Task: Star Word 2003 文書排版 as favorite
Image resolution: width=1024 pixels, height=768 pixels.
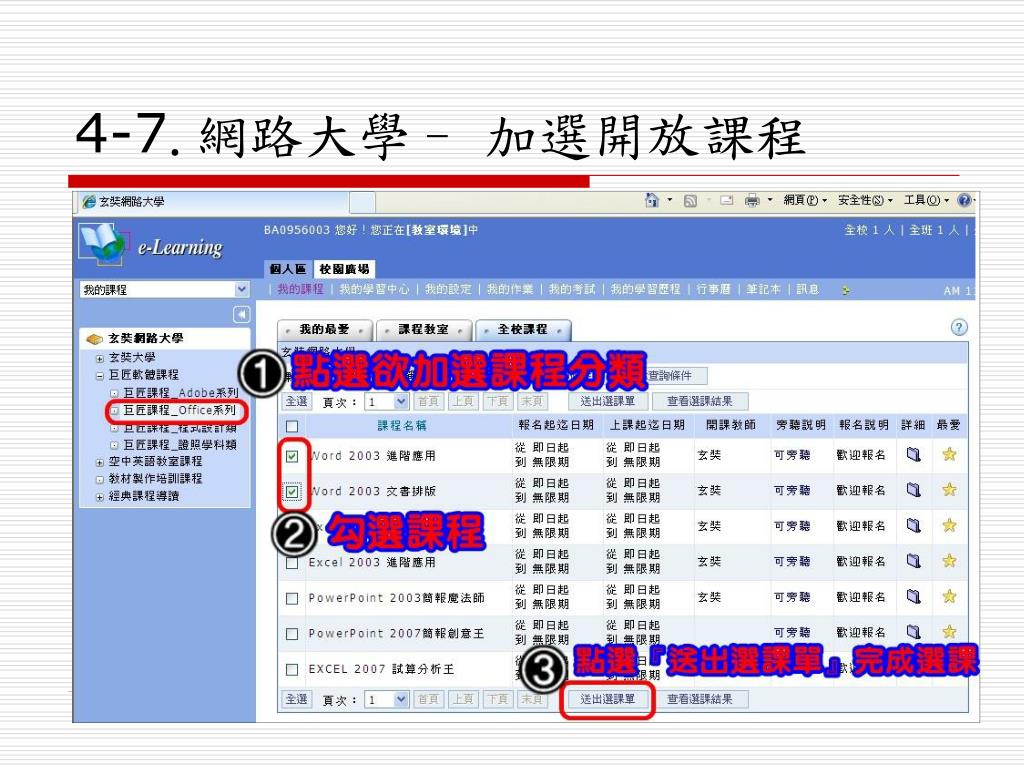Action: coord(950,490)
